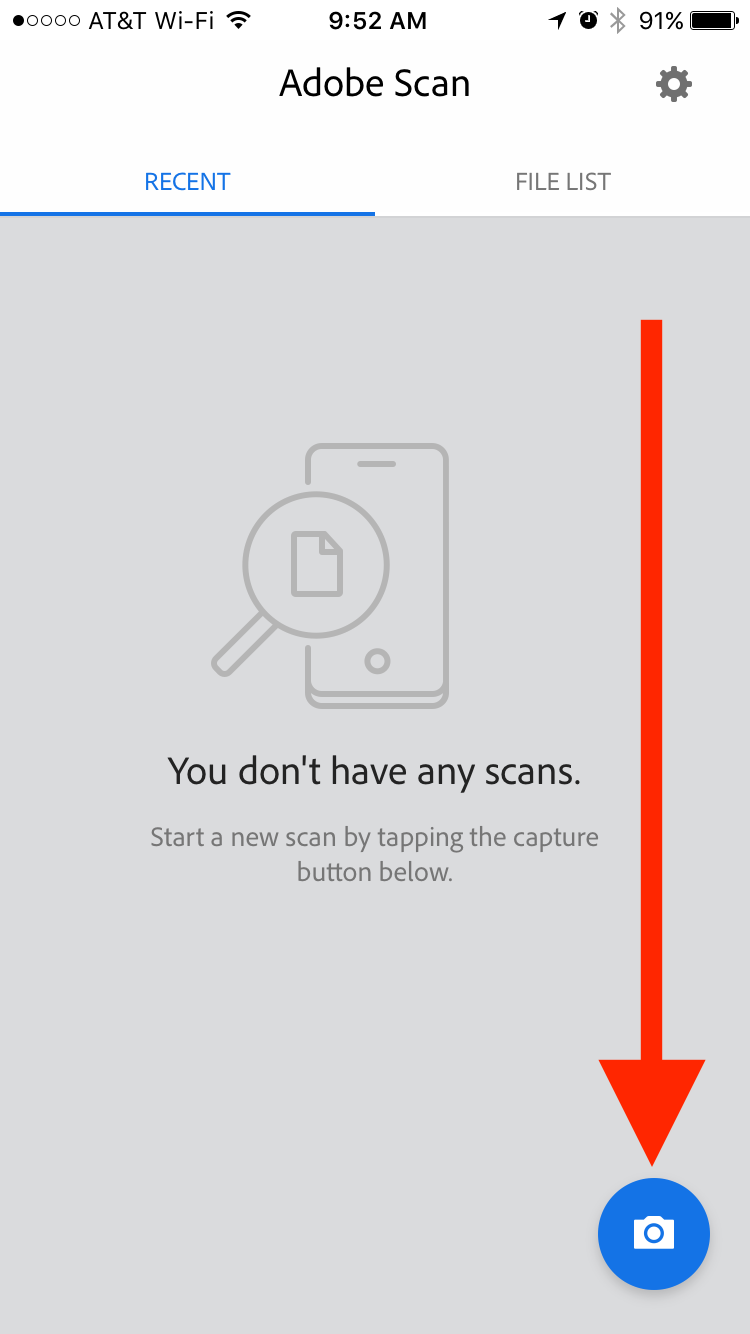This screenshot has width=750, height=1334.
Task: Tap the red arrow head above camera
Action: tap(652, 1112)
